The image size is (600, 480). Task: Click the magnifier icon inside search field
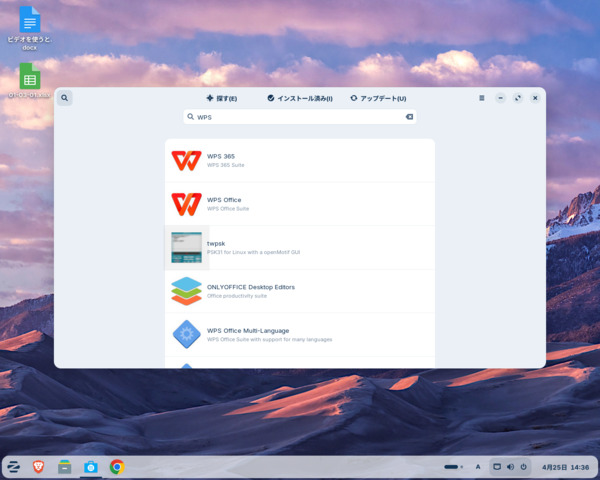pos(190,117)
